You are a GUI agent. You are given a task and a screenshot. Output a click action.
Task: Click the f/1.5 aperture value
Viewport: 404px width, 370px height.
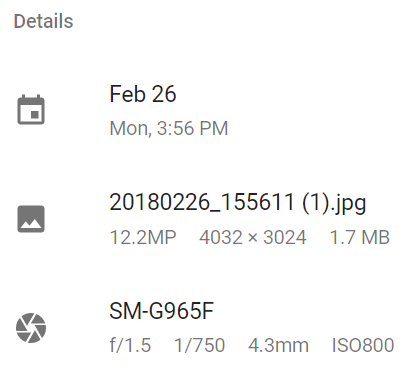coord(130,345)
